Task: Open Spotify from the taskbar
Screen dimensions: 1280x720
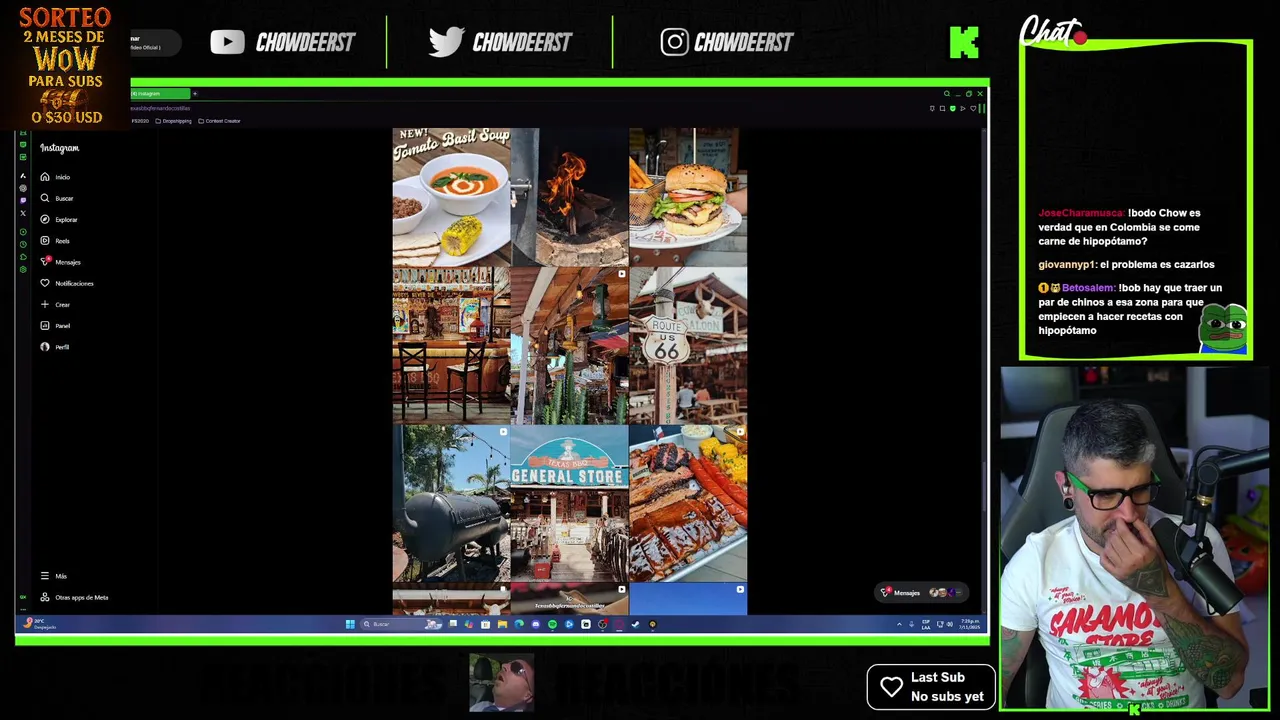Action: click(552, 624)
